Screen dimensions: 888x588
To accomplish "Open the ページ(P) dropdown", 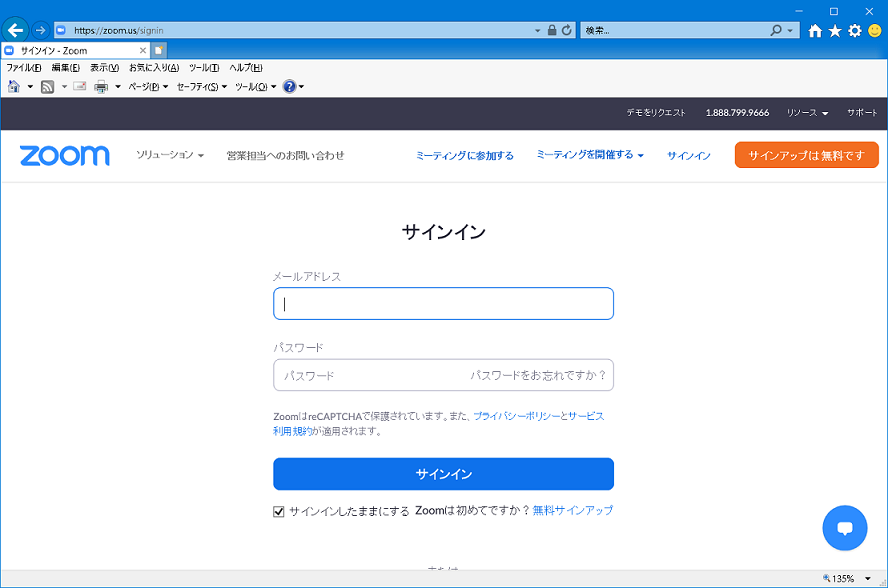I will click(148, 87).
